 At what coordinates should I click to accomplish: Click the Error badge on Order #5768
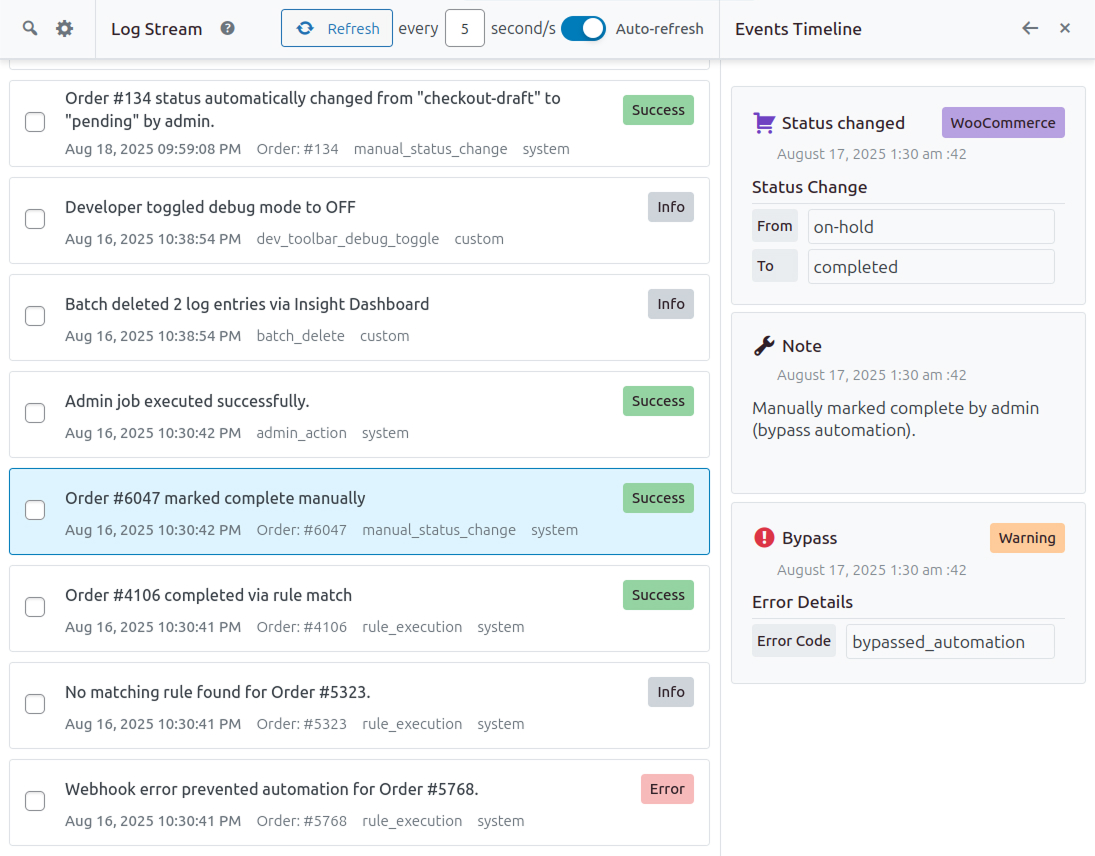pos(666,789)
